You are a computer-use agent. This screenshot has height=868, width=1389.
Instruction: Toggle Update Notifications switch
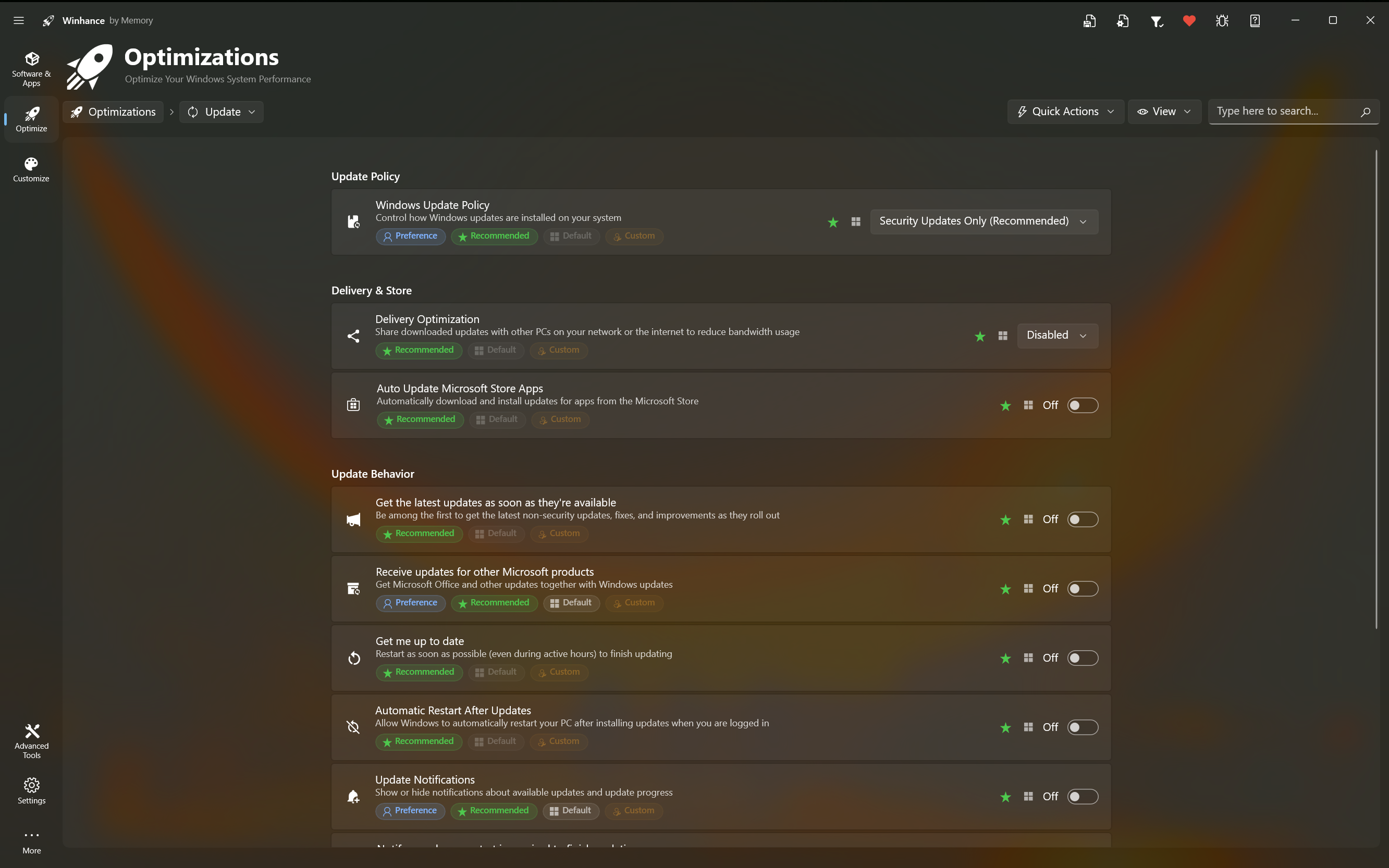click(1083, 796)
